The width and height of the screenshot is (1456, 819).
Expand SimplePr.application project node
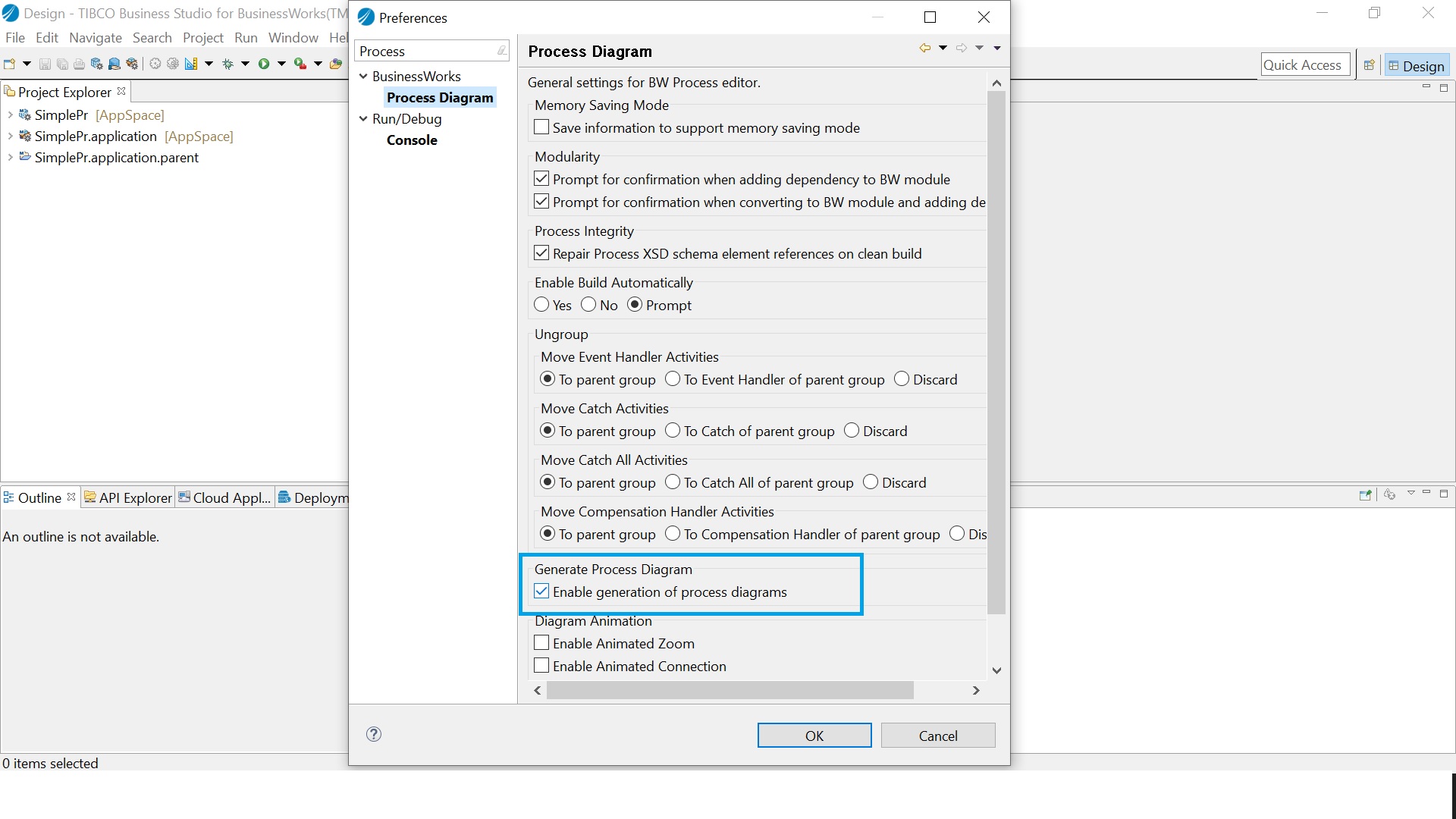10,136
